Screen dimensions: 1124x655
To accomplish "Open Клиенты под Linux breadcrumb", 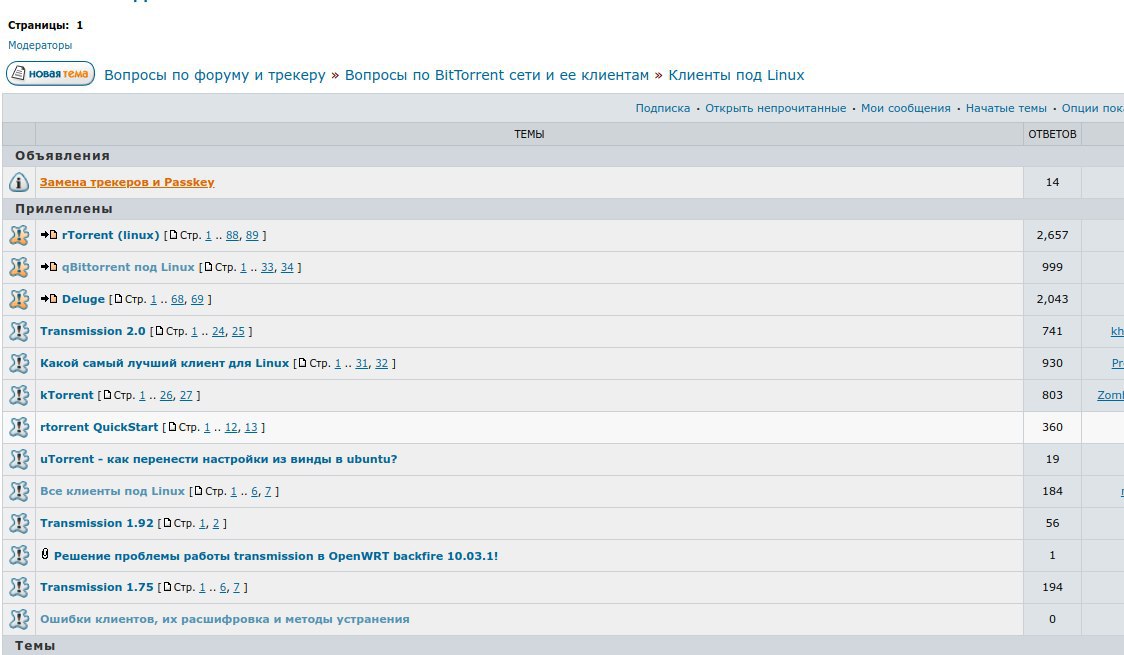I will pyautogui.click(x=736, y=75).
